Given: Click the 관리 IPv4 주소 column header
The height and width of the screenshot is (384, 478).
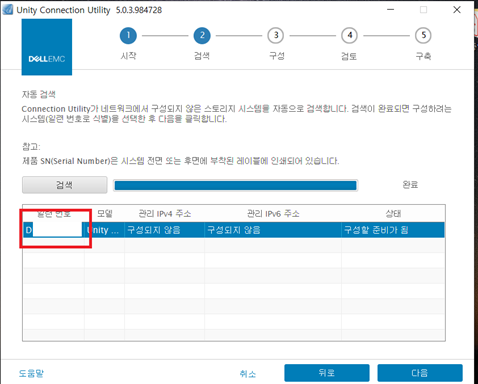Looking at the screenshot, I should pyautogui.click(x=165, y=213).
